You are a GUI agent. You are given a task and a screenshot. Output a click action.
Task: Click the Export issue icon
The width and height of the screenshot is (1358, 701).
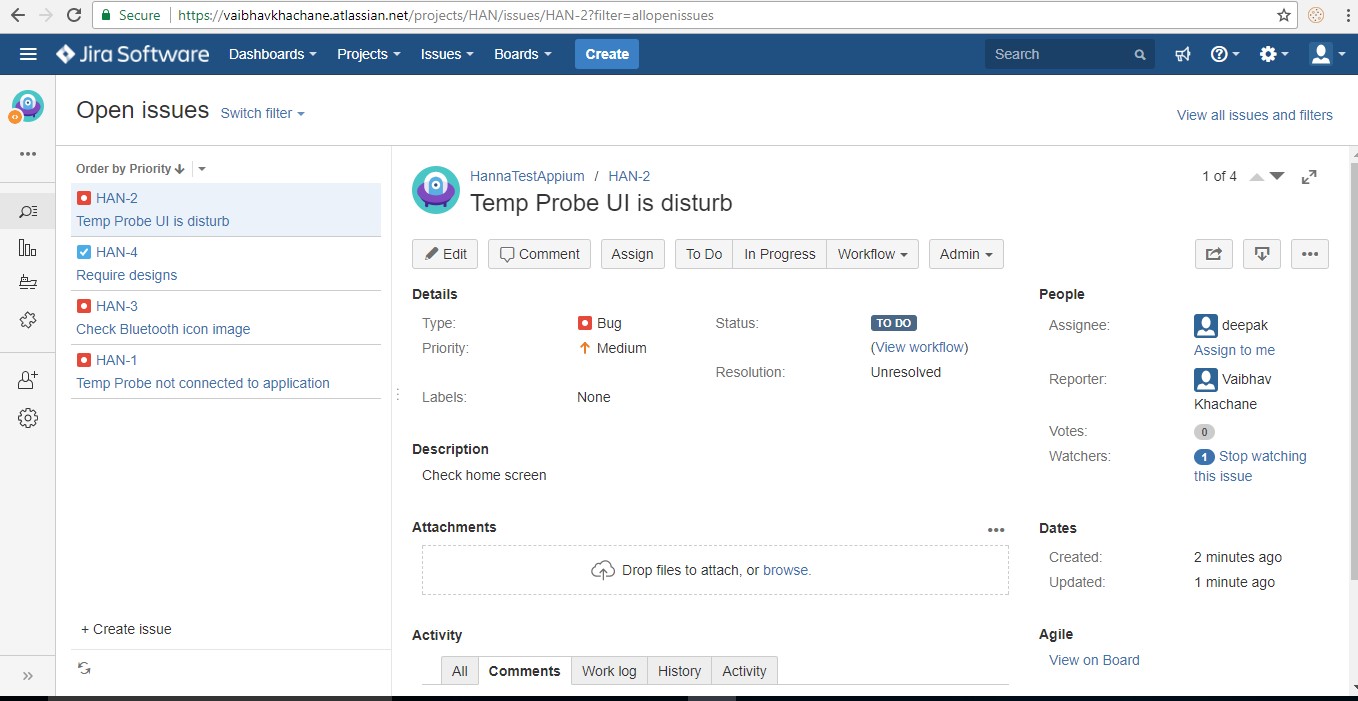[x=1261, y=253]
